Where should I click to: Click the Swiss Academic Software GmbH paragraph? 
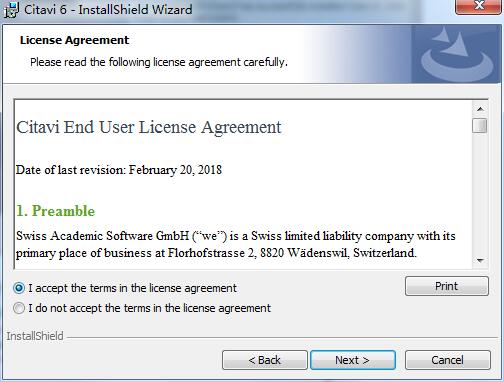tap(235, 244)
